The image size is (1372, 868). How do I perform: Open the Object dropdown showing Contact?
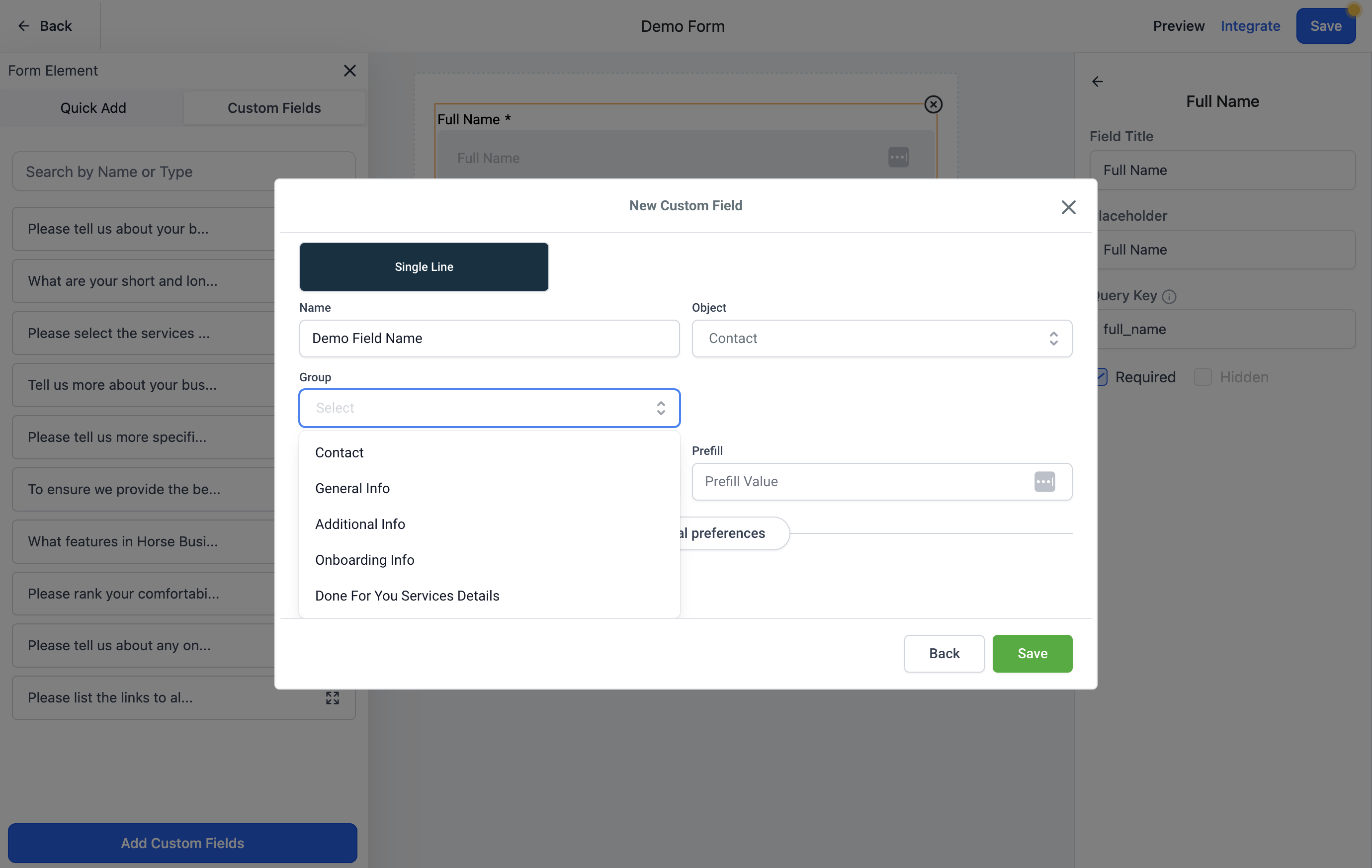[881, 339]
